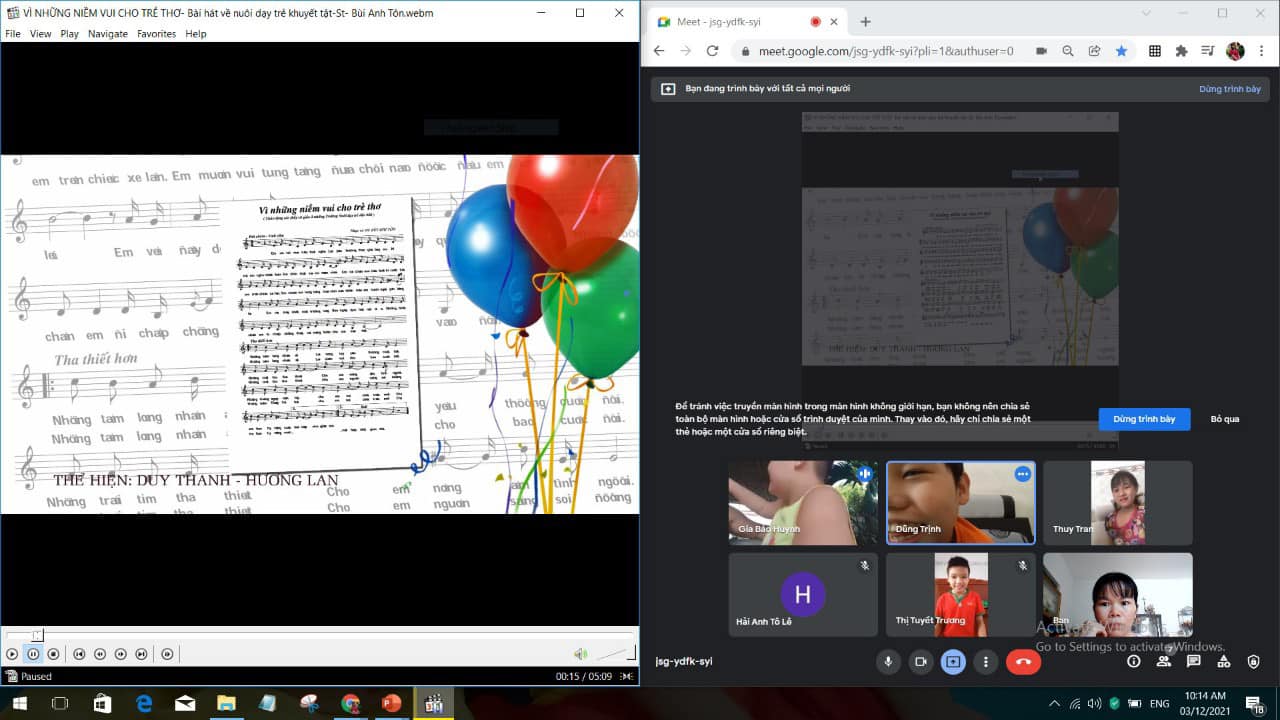Open meeting details info icon
This screenshot has width=1280, height=720.
(x=1133, y=661)
